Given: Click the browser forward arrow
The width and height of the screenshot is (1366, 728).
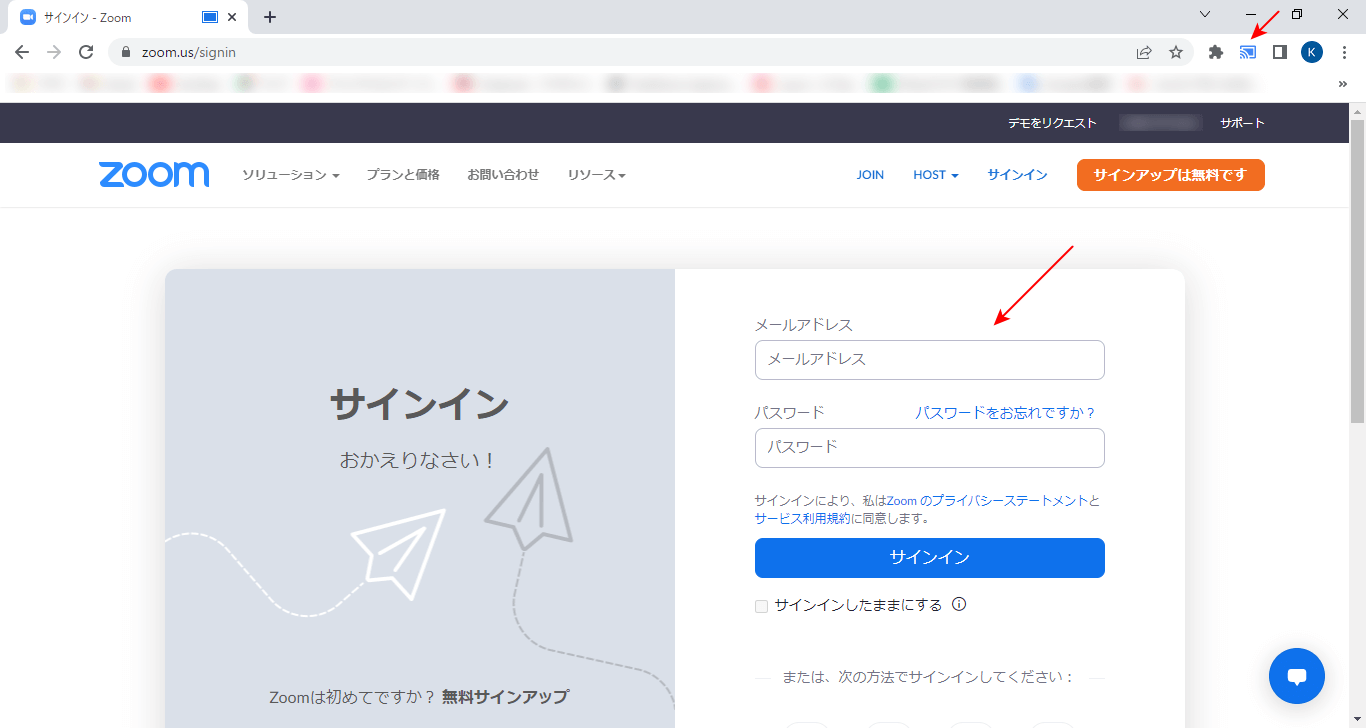Looking at the screenshot, I should pyautogui.click(x=54, y=52).
